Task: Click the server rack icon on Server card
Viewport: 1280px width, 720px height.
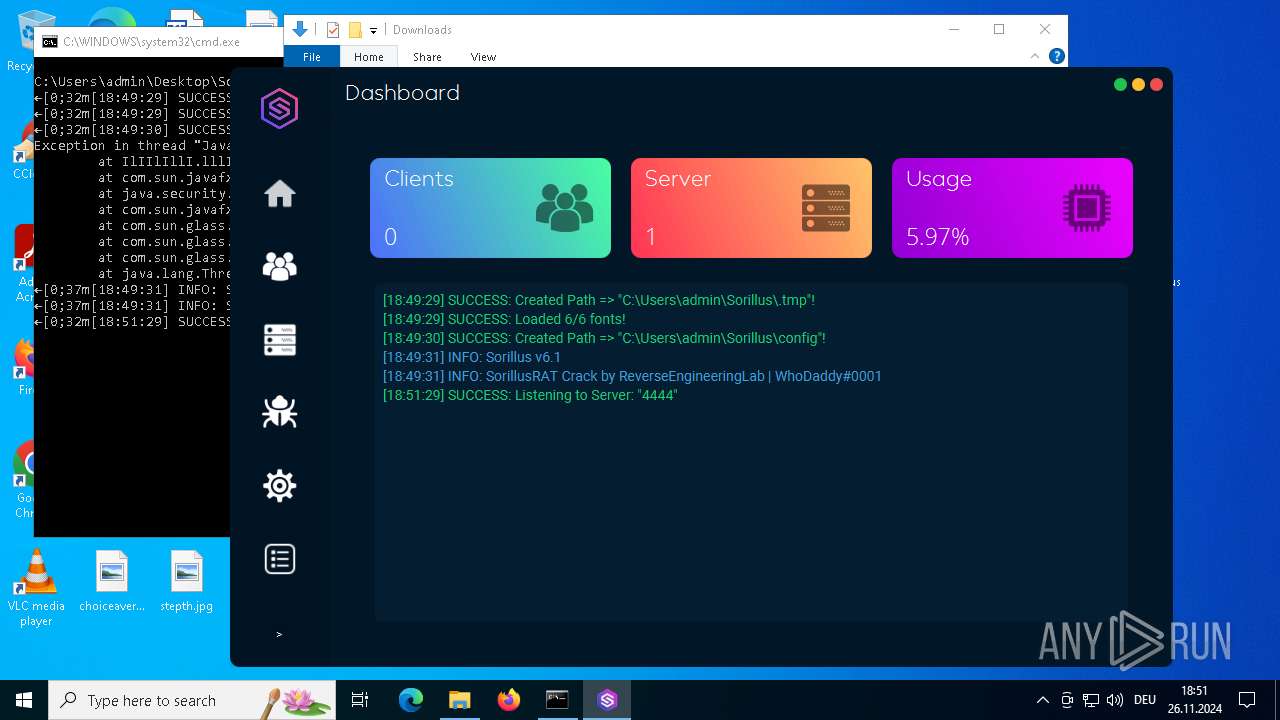Action: 826,208
